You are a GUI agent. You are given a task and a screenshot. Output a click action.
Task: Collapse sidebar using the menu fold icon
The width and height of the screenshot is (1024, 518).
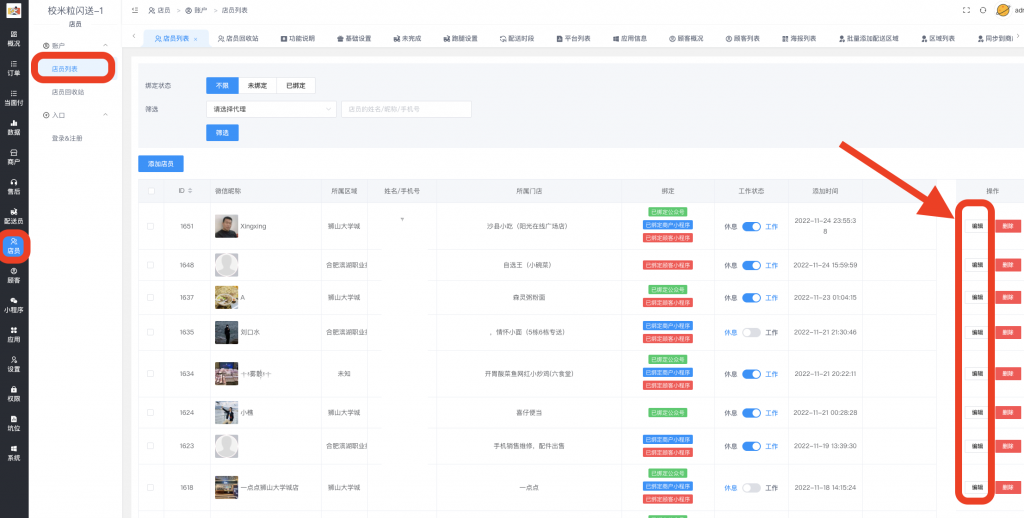[135, 10]
